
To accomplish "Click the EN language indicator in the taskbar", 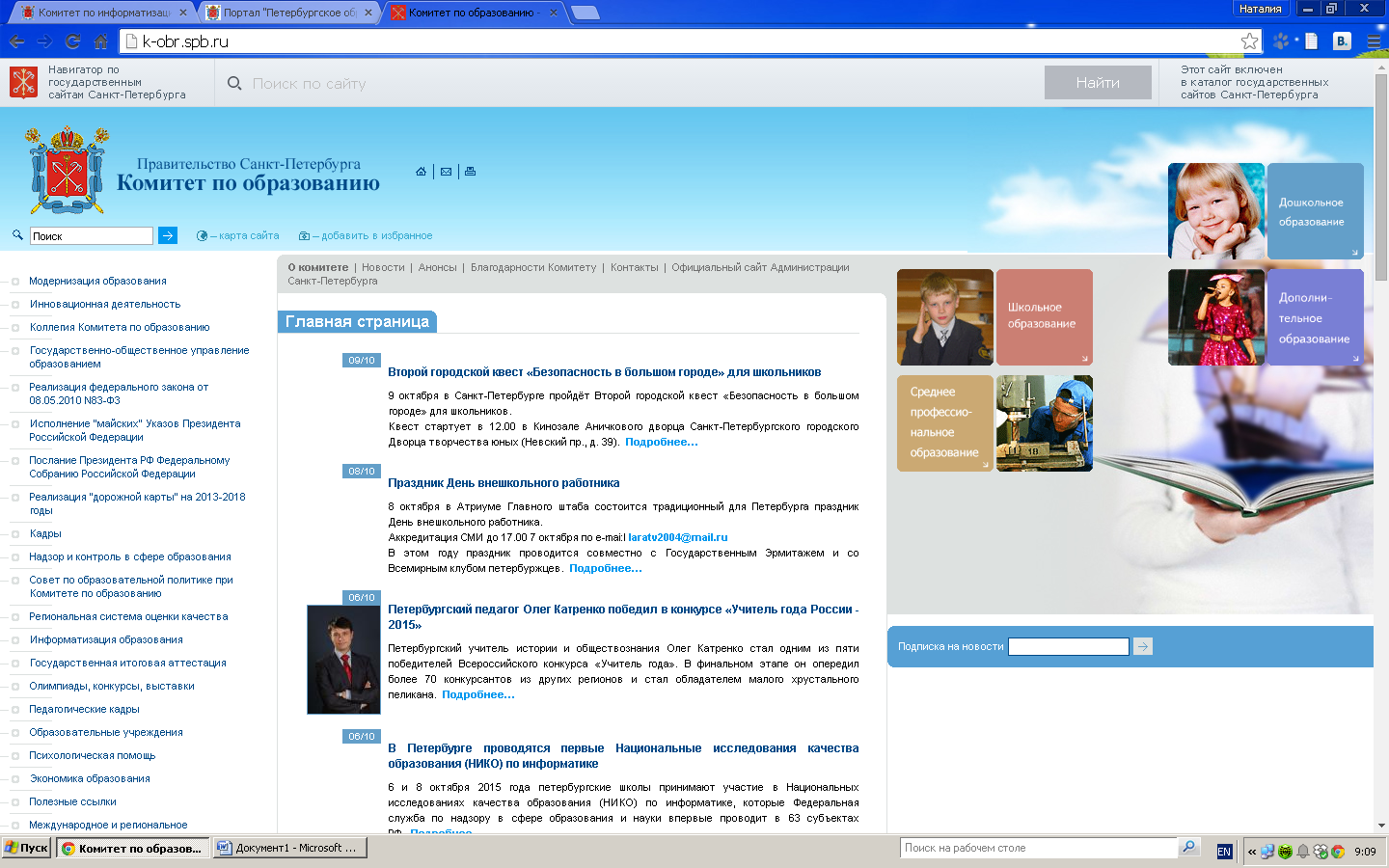I will 1224,851.
